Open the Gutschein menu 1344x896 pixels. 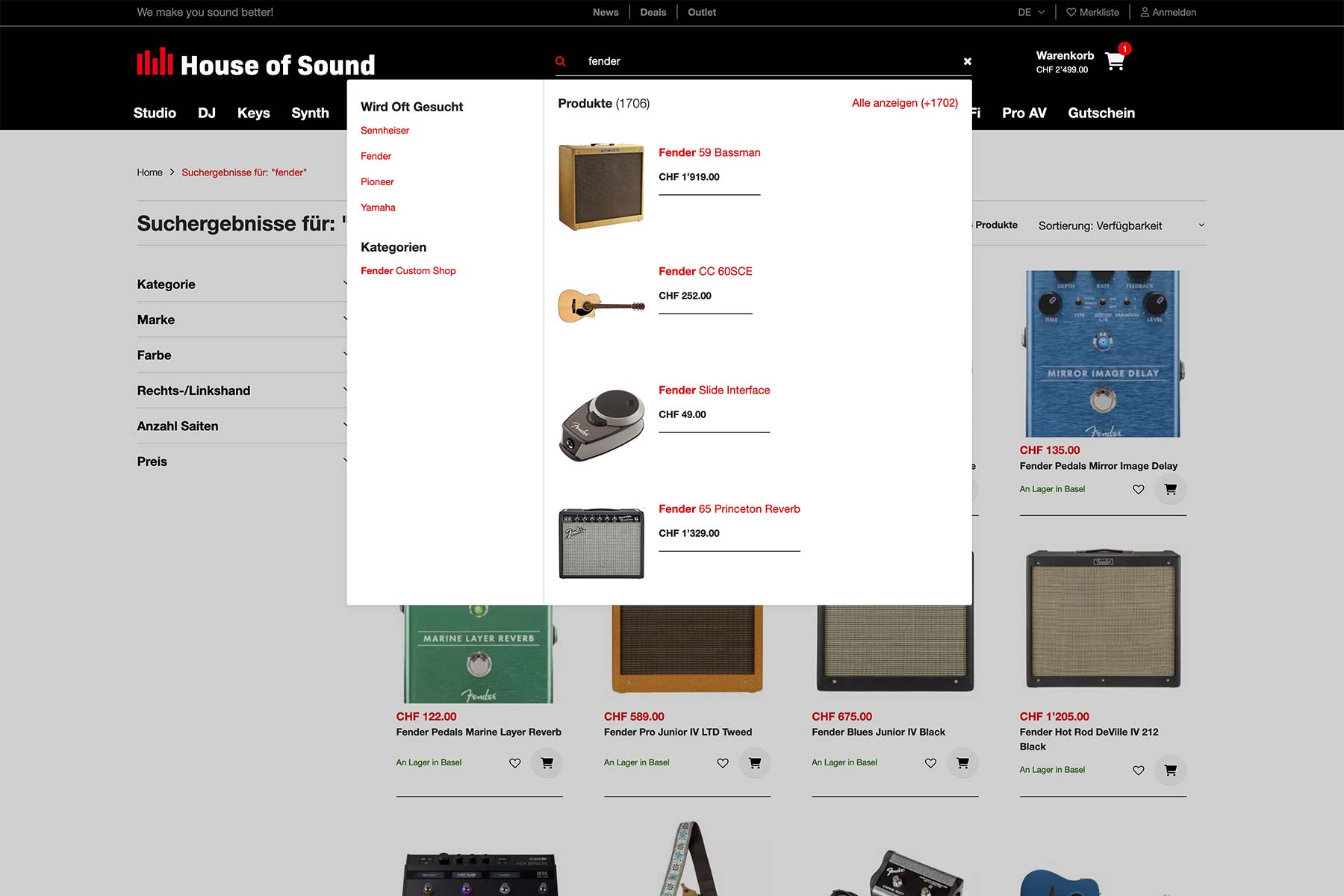[1101, 113]
